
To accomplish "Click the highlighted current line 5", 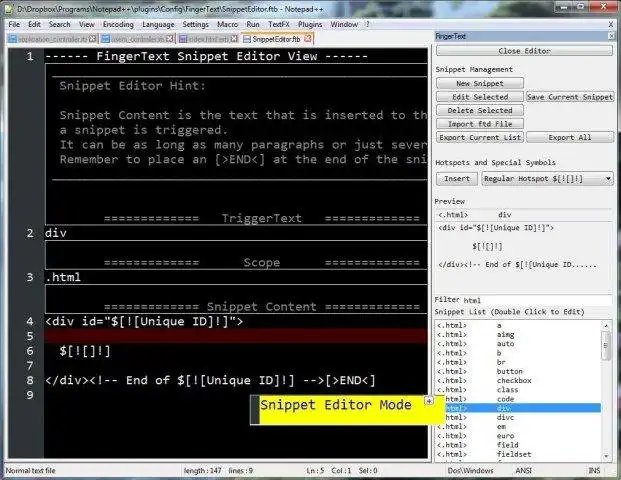I will (236, 336).
